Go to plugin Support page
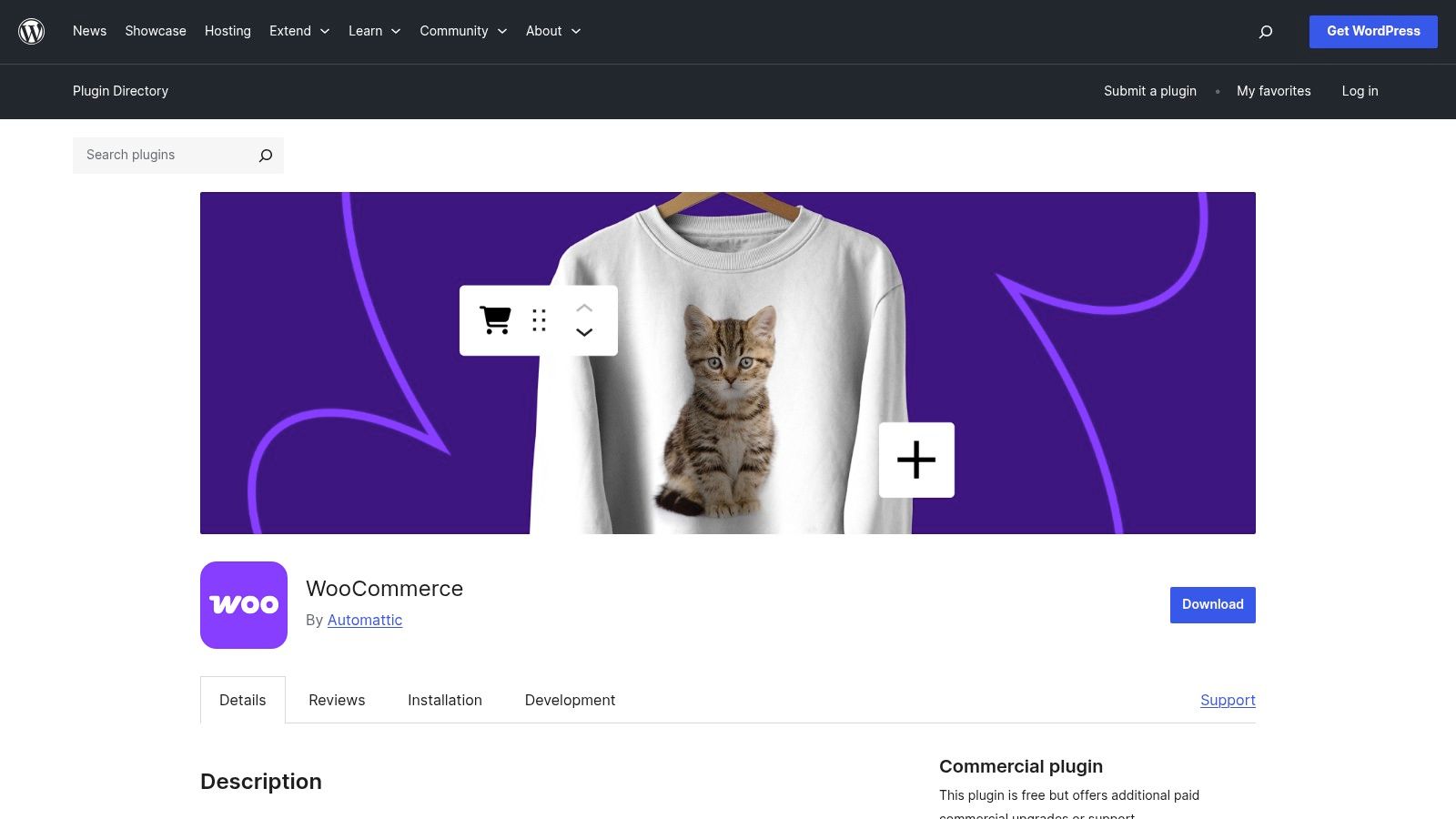Image resolution: width=1456 pixels, height=819 pixels. coord(1227,700)
